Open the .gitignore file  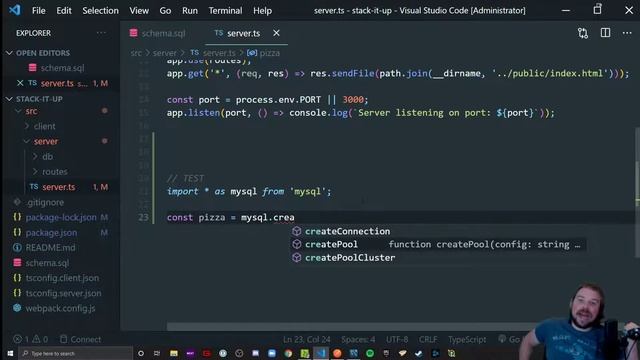point(45,202)
